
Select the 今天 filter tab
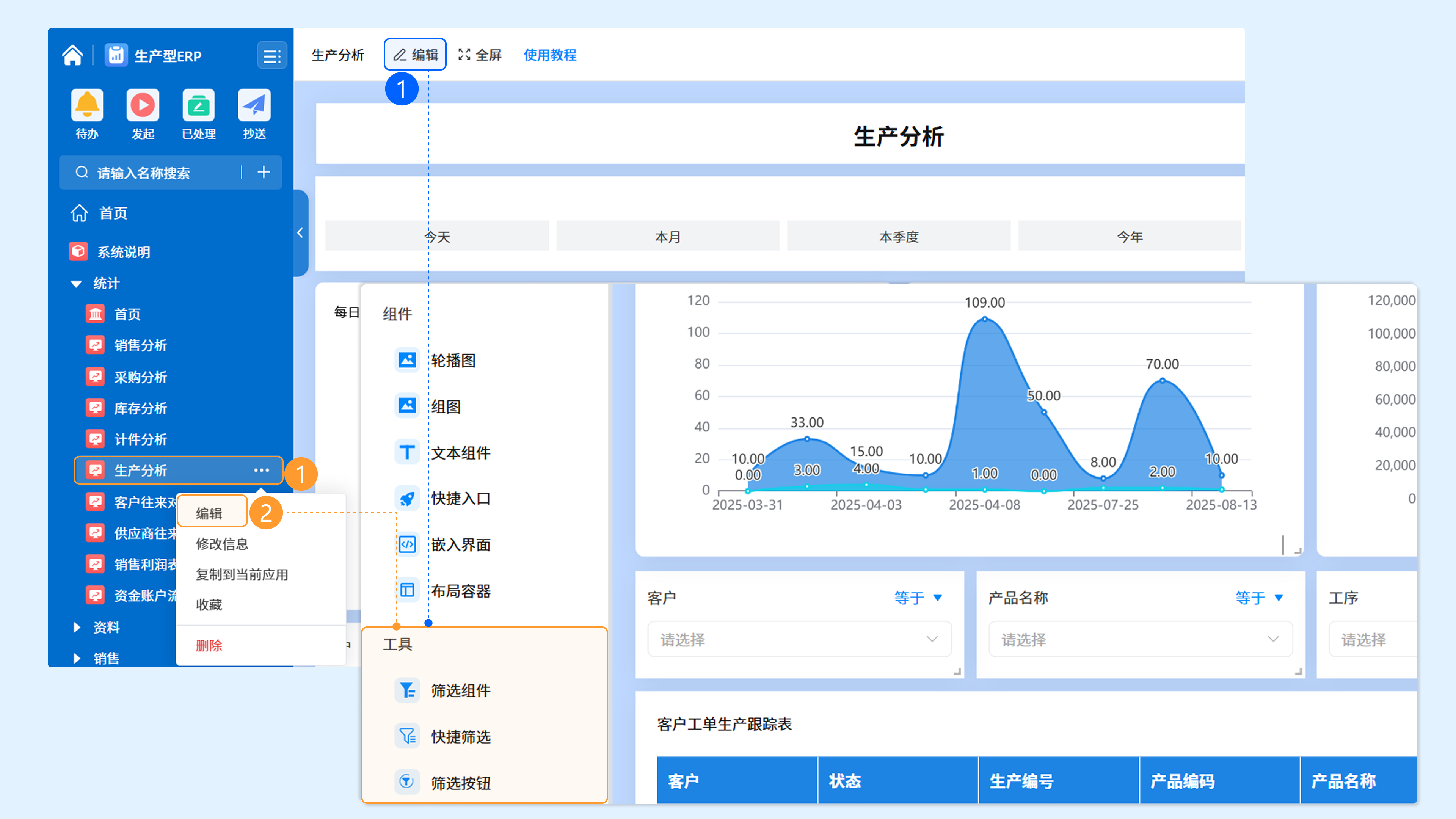coord(437,236)
